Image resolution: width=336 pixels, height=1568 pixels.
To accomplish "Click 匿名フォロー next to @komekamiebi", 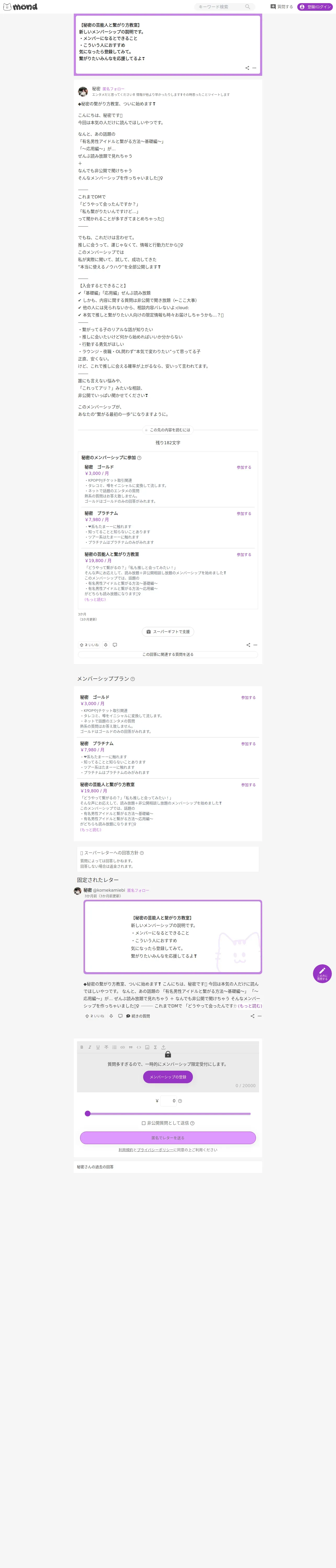I will (x=138, y=891).
